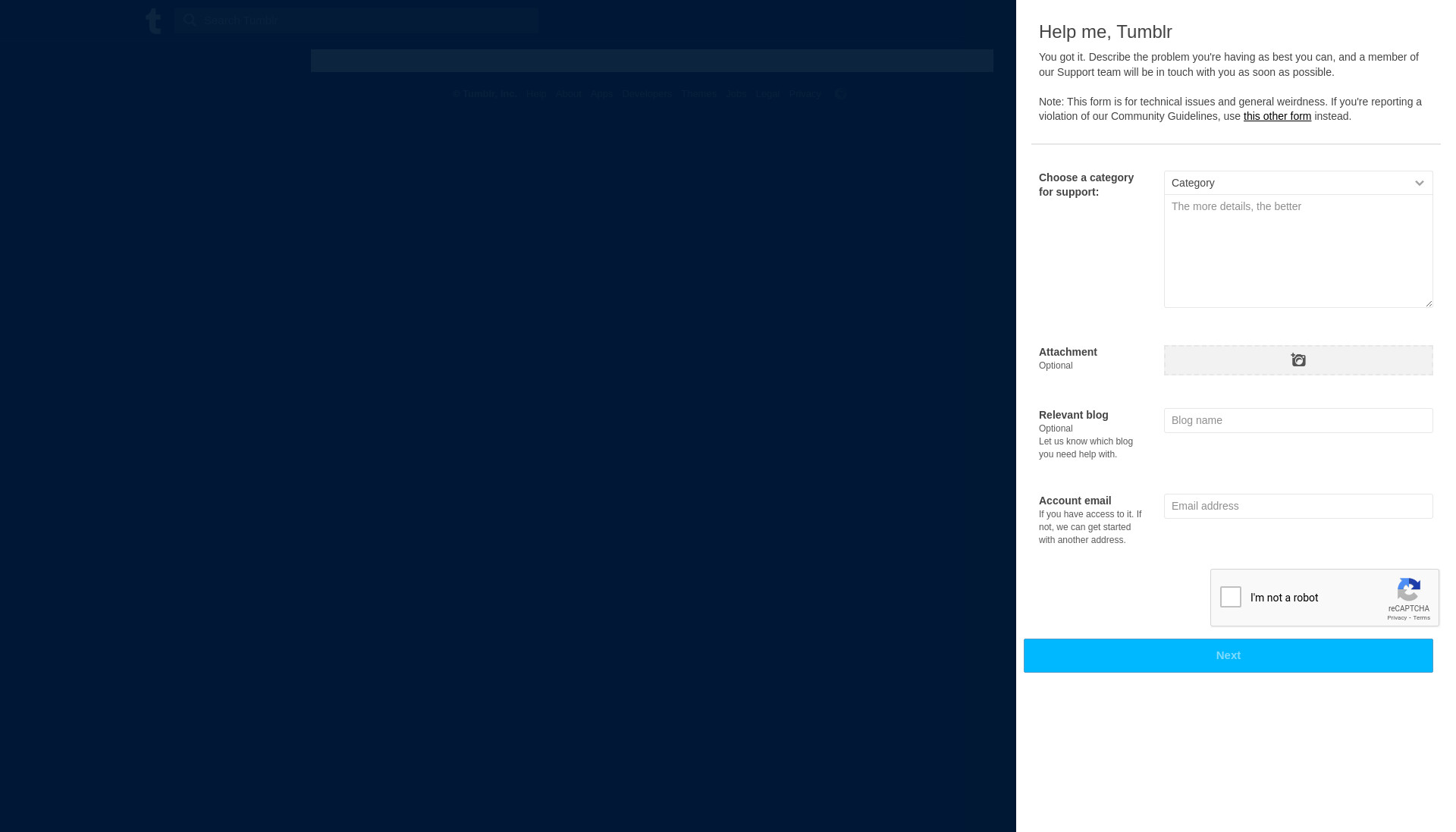
Task: Click the Search Tumblr box
Action: [x=356, y=20]
